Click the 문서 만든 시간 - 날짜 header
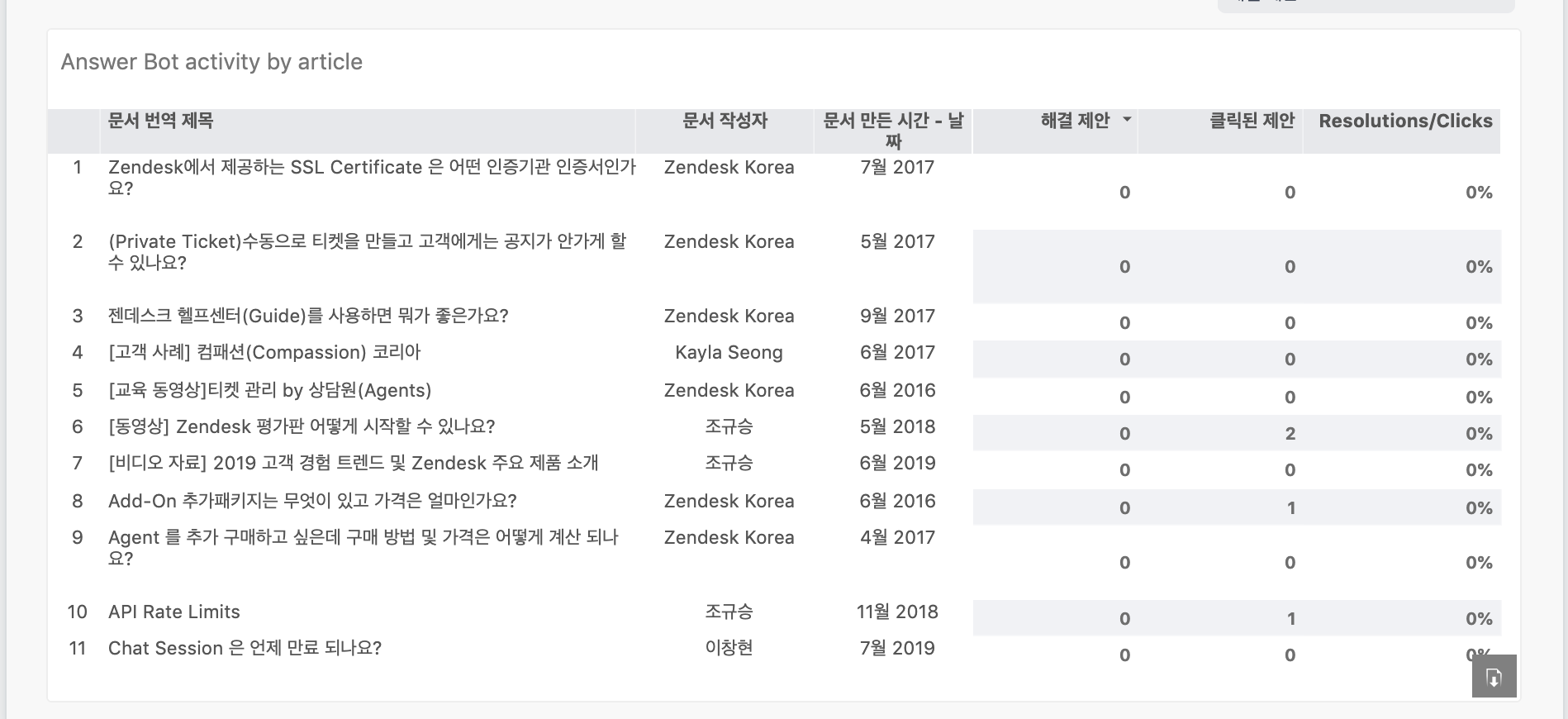The width and height of the screenshot is (1568, 719). [893, 131]
